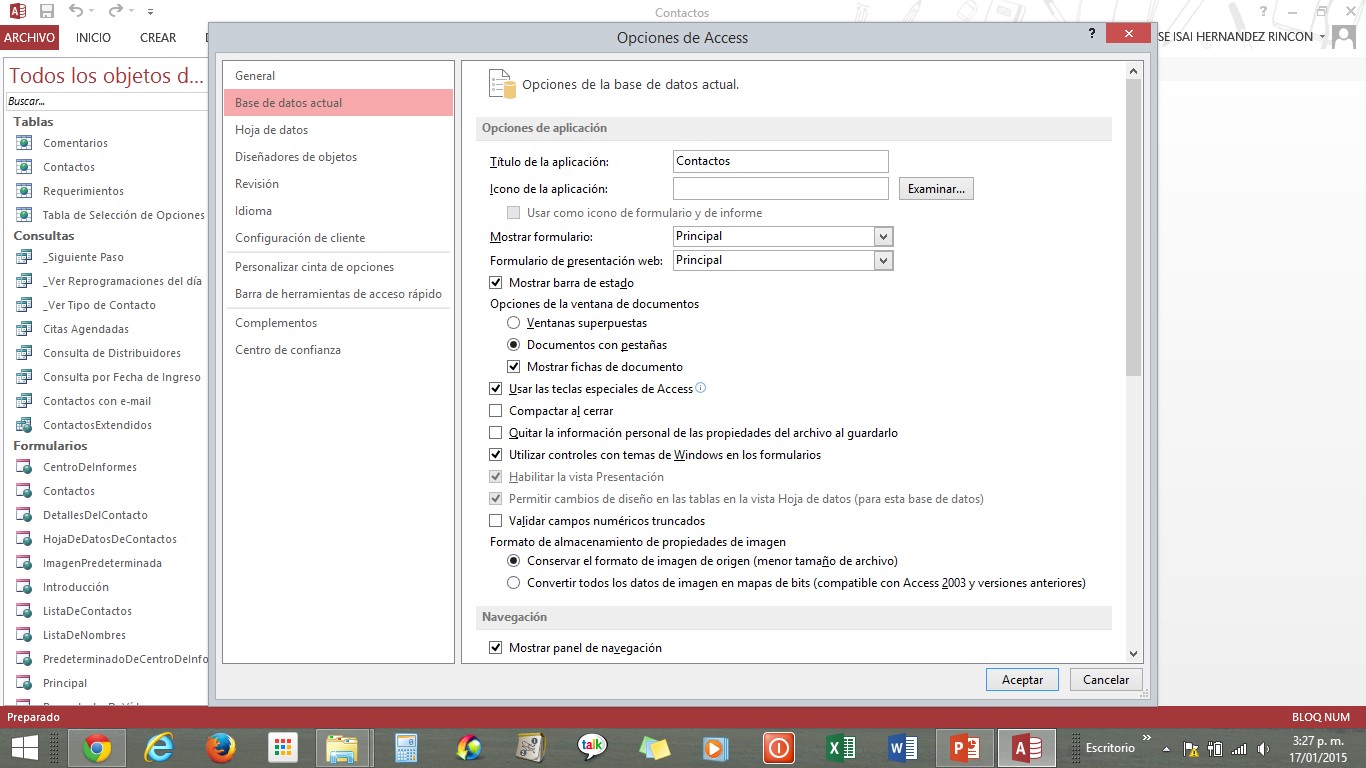Open user account dropdown arrow
This screenshot has height=768, width=1366.
pyautogui.click(x=1322, y=37)
